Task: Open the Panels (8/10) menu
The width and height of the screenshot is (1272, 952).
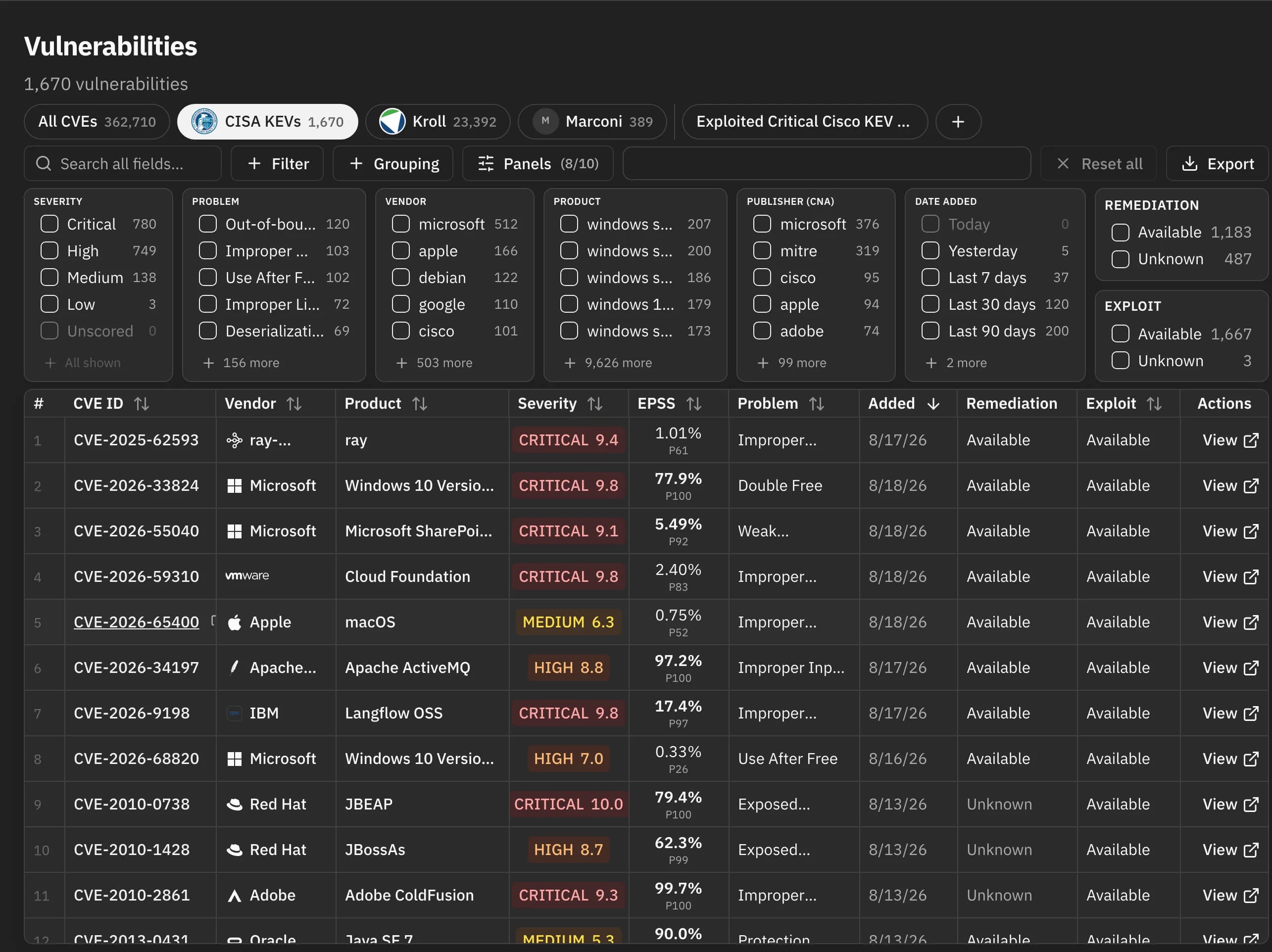Action: click(538, 164)
